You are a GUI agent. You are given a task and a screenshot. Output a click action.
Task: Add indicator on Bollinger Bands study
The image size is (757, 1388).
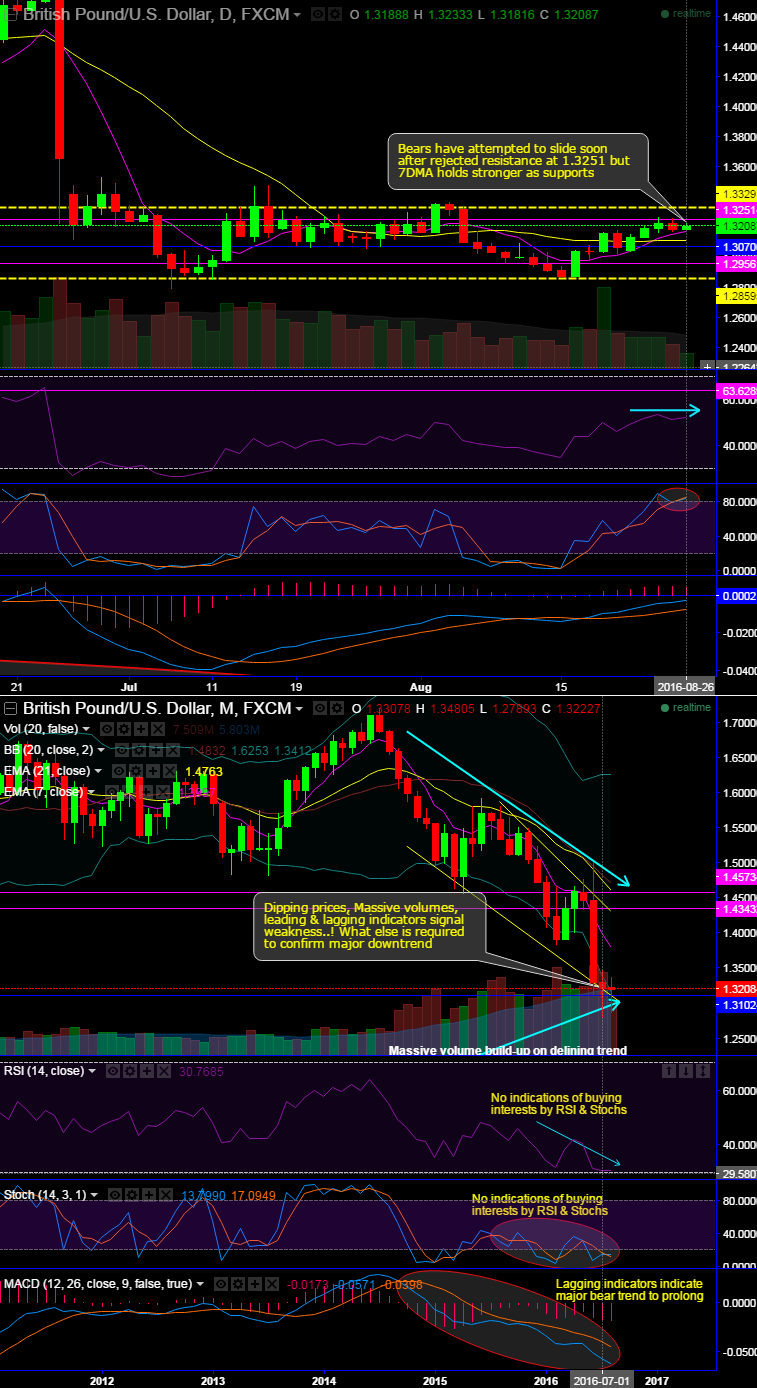click(x=155, y=750)
